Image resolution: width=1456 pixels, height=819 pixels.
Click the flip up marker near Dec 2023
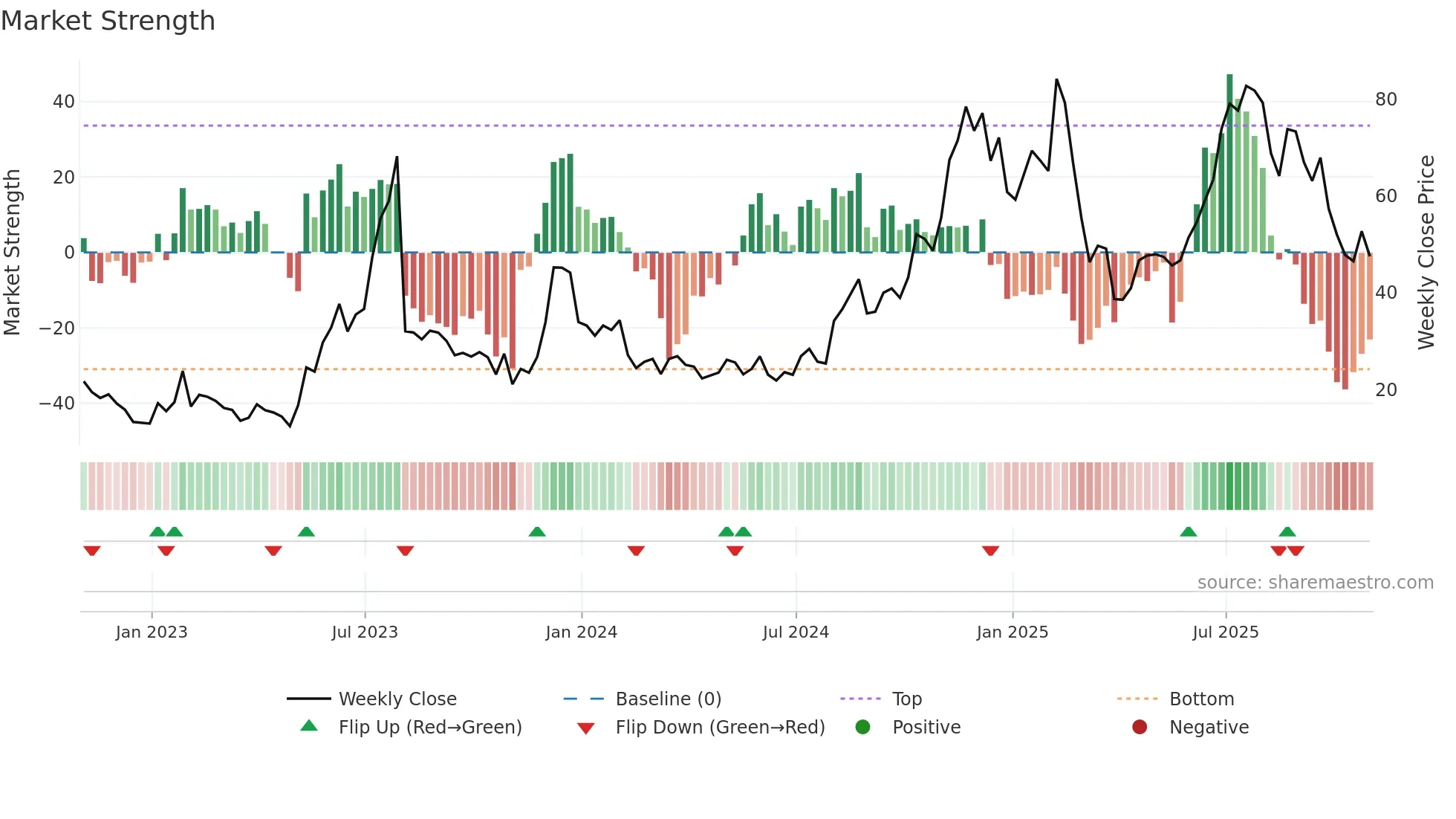[537, 531]
